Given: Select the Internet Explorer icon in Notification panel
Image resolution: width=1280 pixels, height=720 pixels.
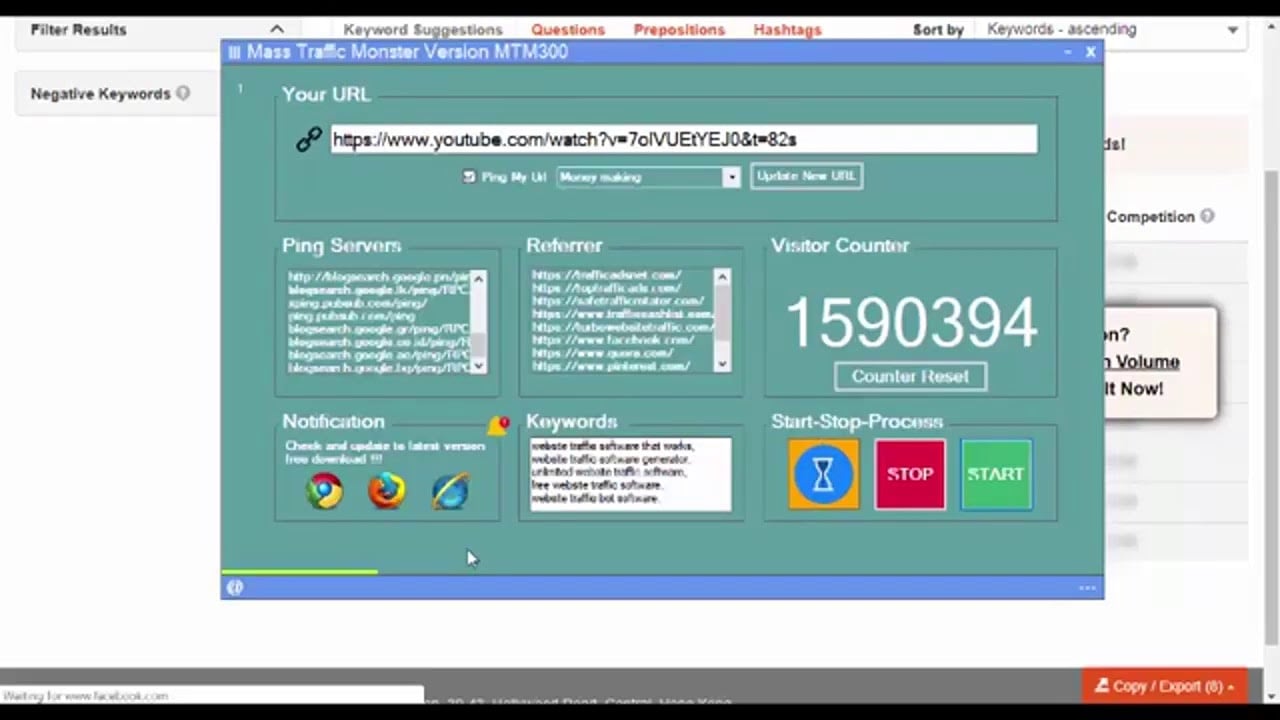Looking at the screenshot, I should pyautogui.click(x=449, y=490).
